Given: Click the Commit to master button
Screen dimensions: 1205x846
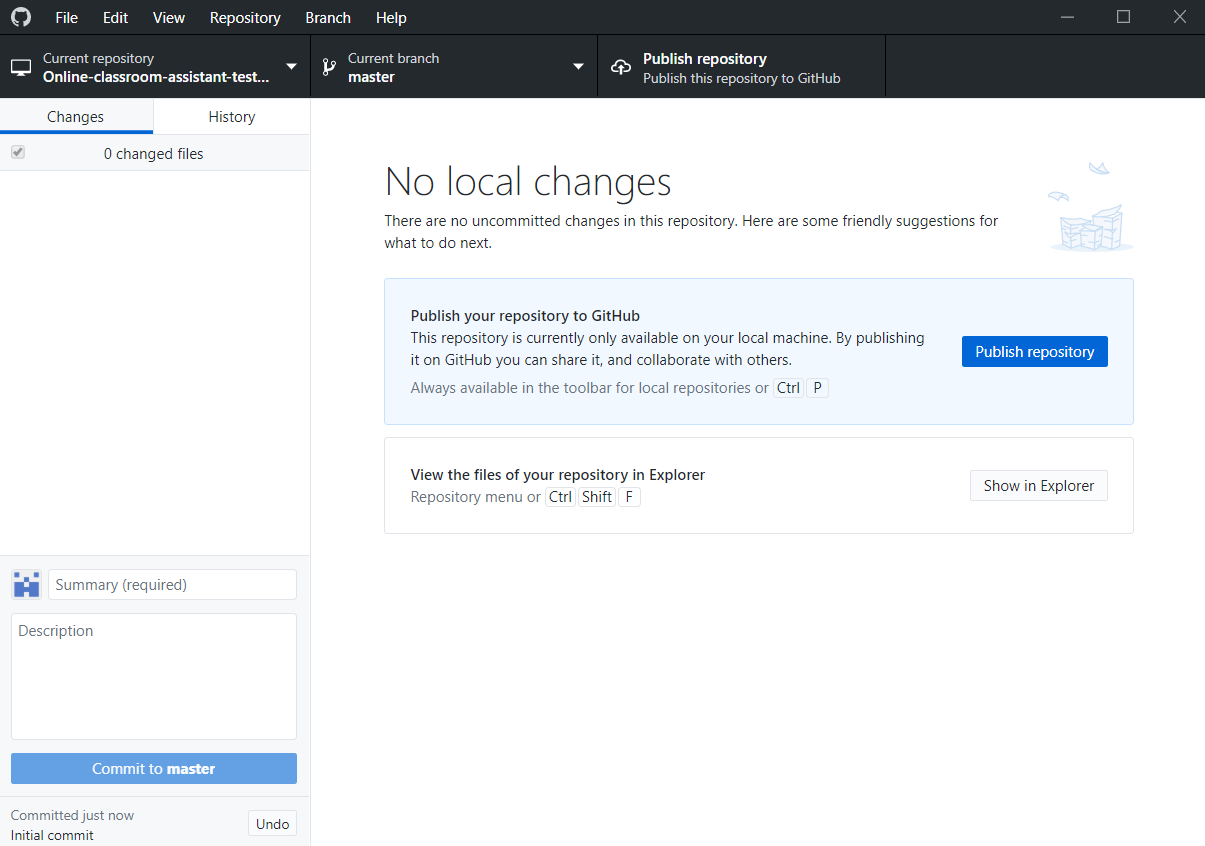Looking at the screenshot, I should [154, 768].
